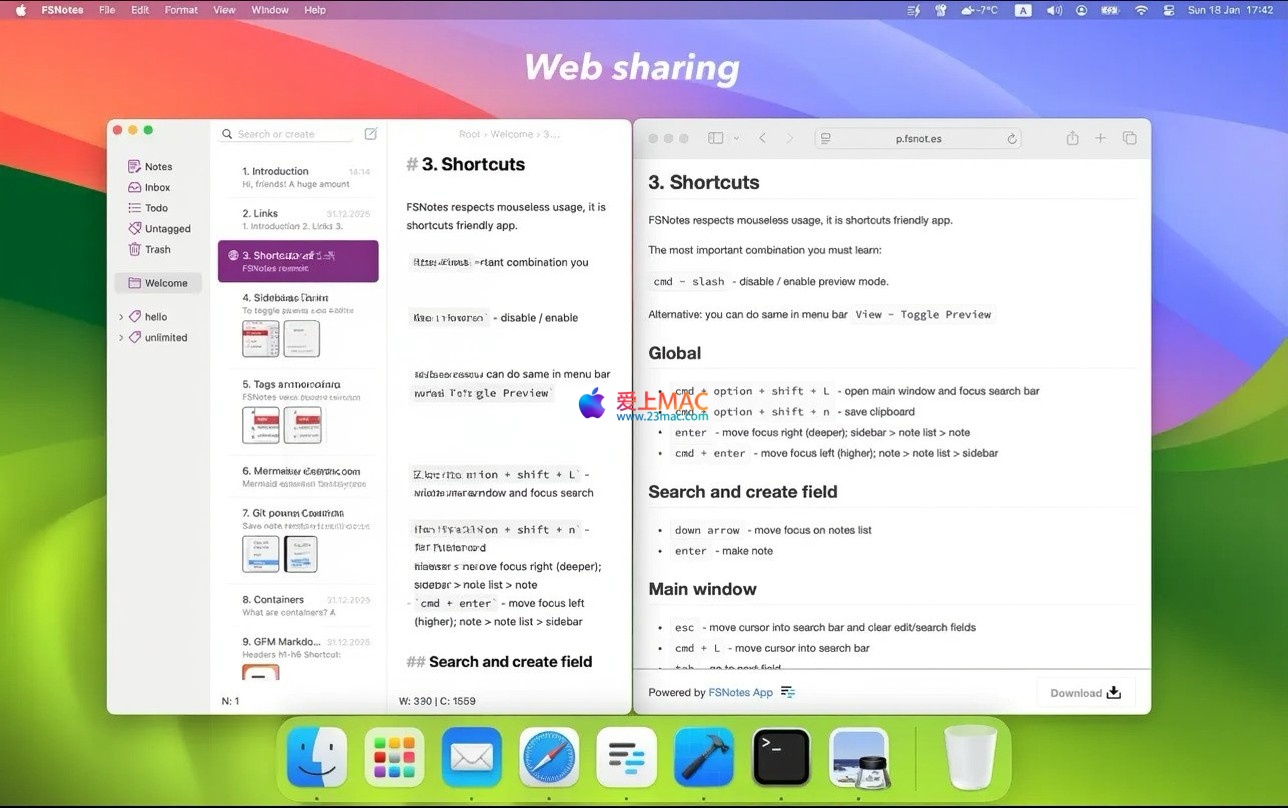Launch Terminal from the Dock

coord(781,757)
